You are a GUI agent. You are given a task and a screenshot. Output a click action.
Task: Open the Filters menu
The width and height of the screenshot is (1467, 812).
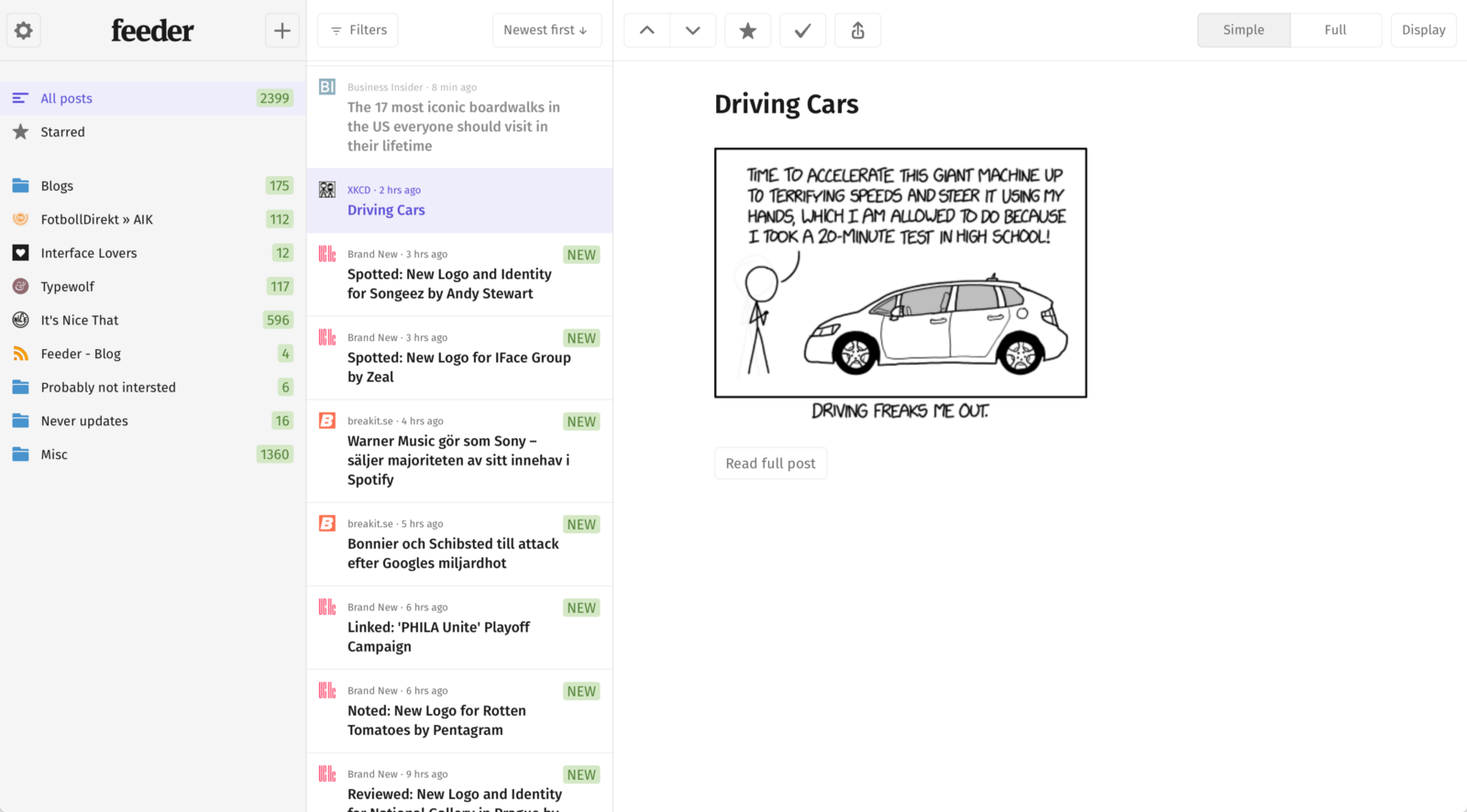point(358,30)
